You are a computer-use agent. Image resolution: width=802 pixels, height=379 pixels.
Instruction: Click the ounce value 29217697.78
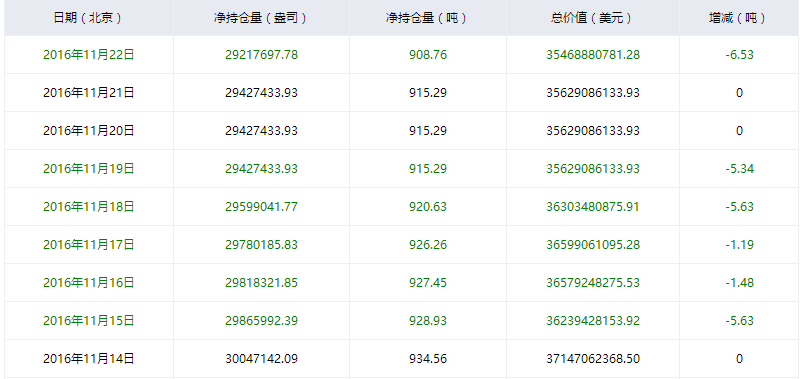pyautogui.click(x=261, y=55)
